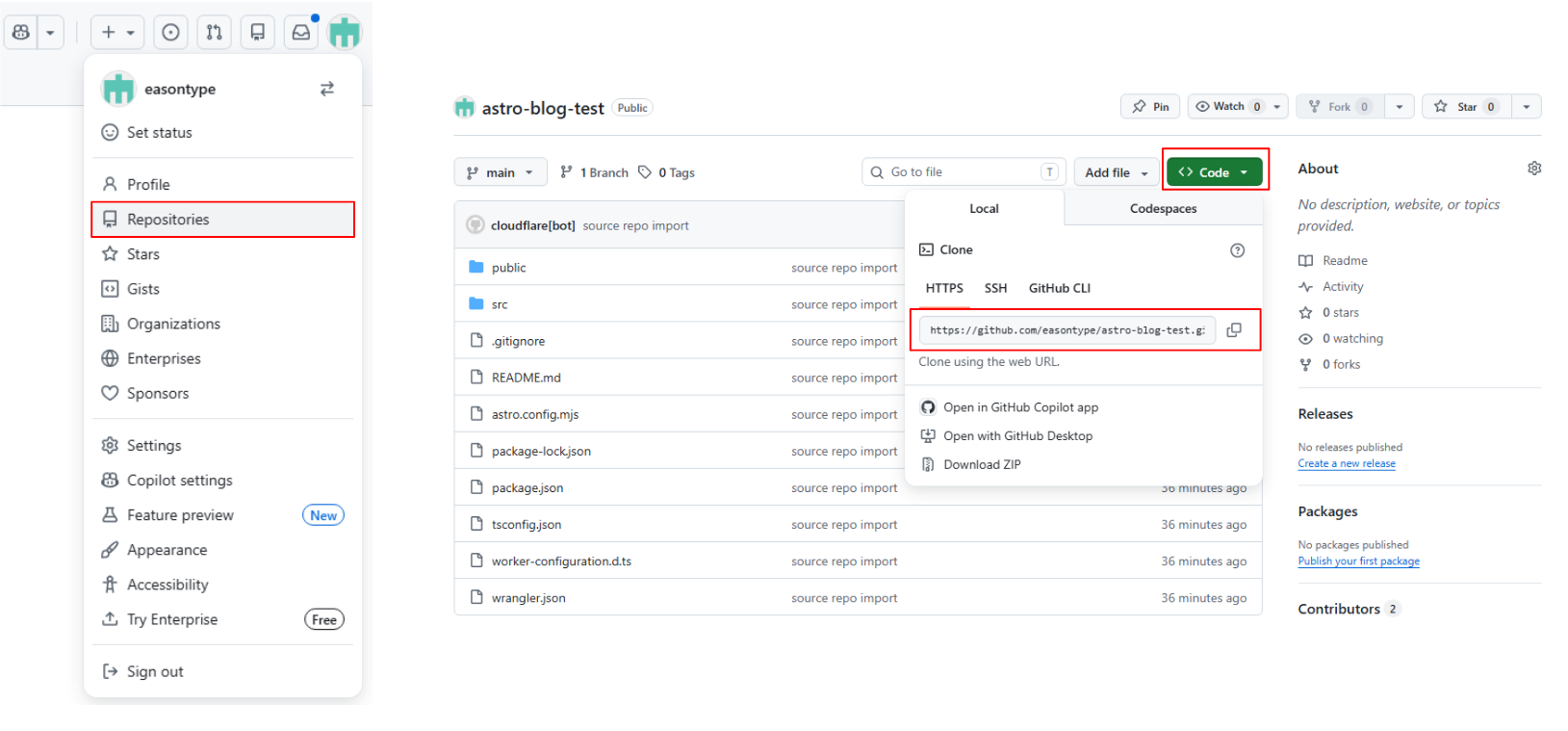Open Appearance in user menu
This screenshot has height=731, width=1568.
click(222, 550)
